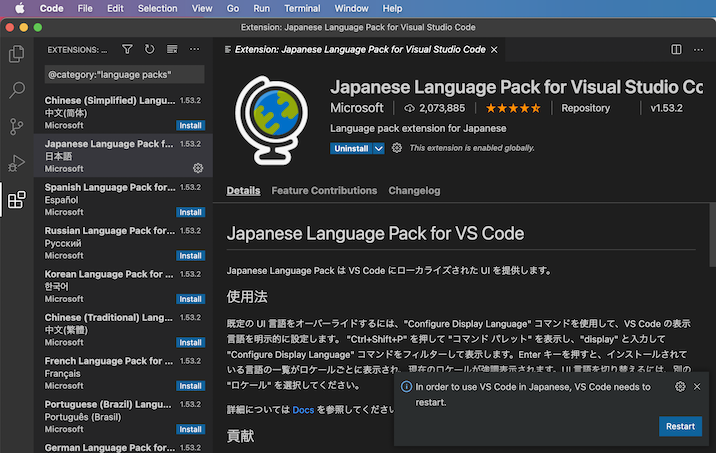The height and width of the screenshot is (453, 716).
Task: Install the Spanish Language Pack
Action: coord(190,212)
